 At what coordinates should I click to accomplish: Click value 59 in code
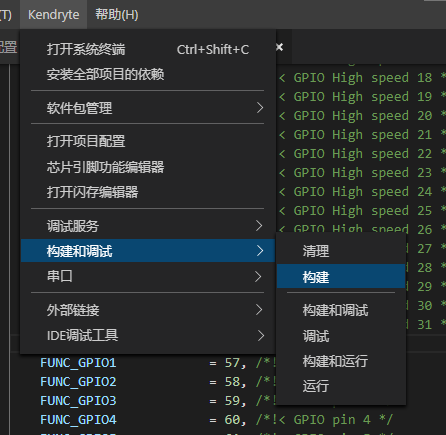click(232, 401)
